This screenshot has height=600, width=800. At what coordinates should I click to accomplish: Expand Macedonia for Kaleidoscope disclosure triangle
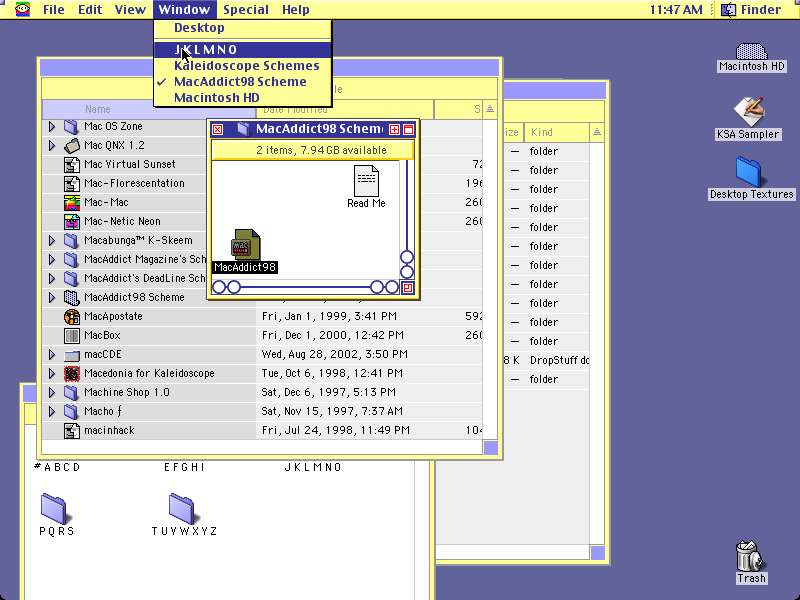[52, 373]
